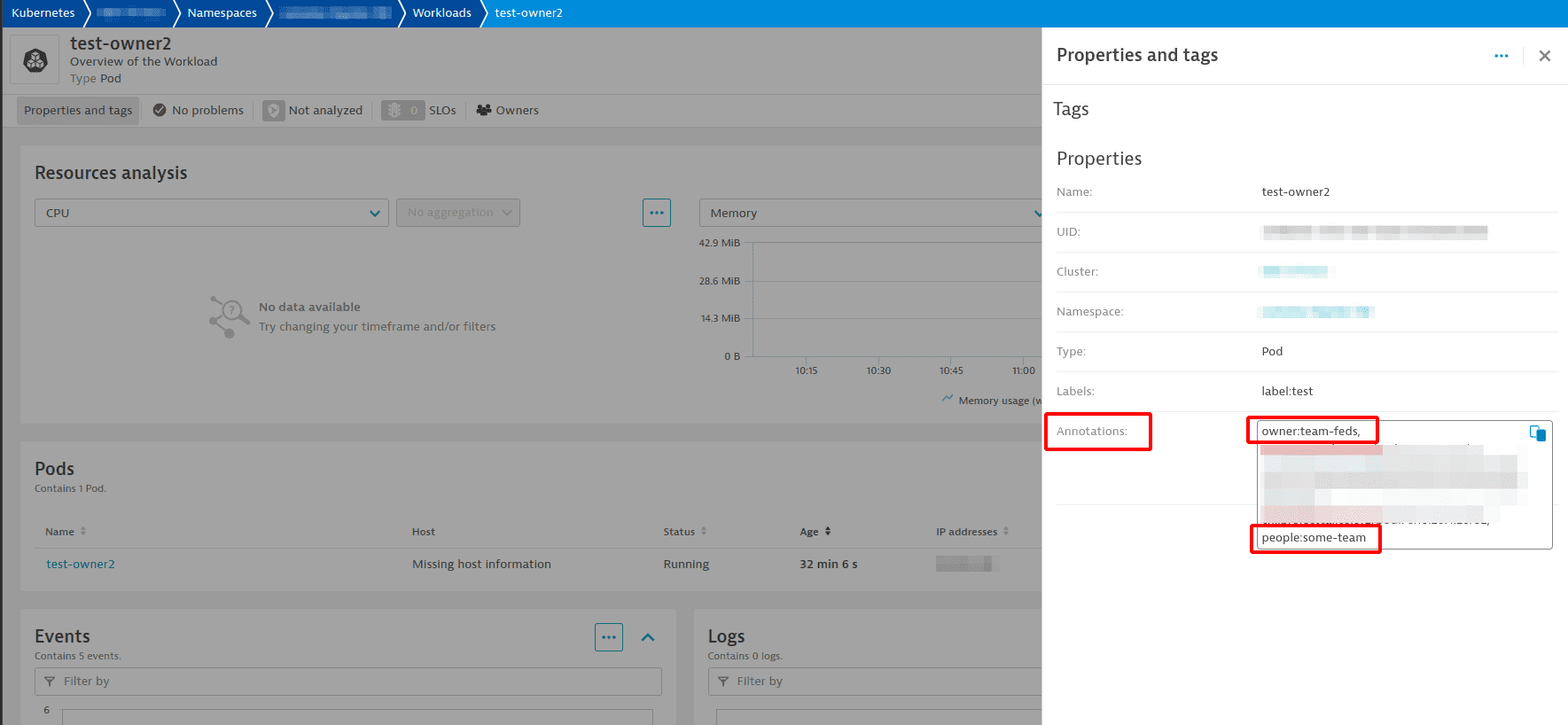Open the Events section more options button
Screen dimensions: 1568x725
[608, 637]
